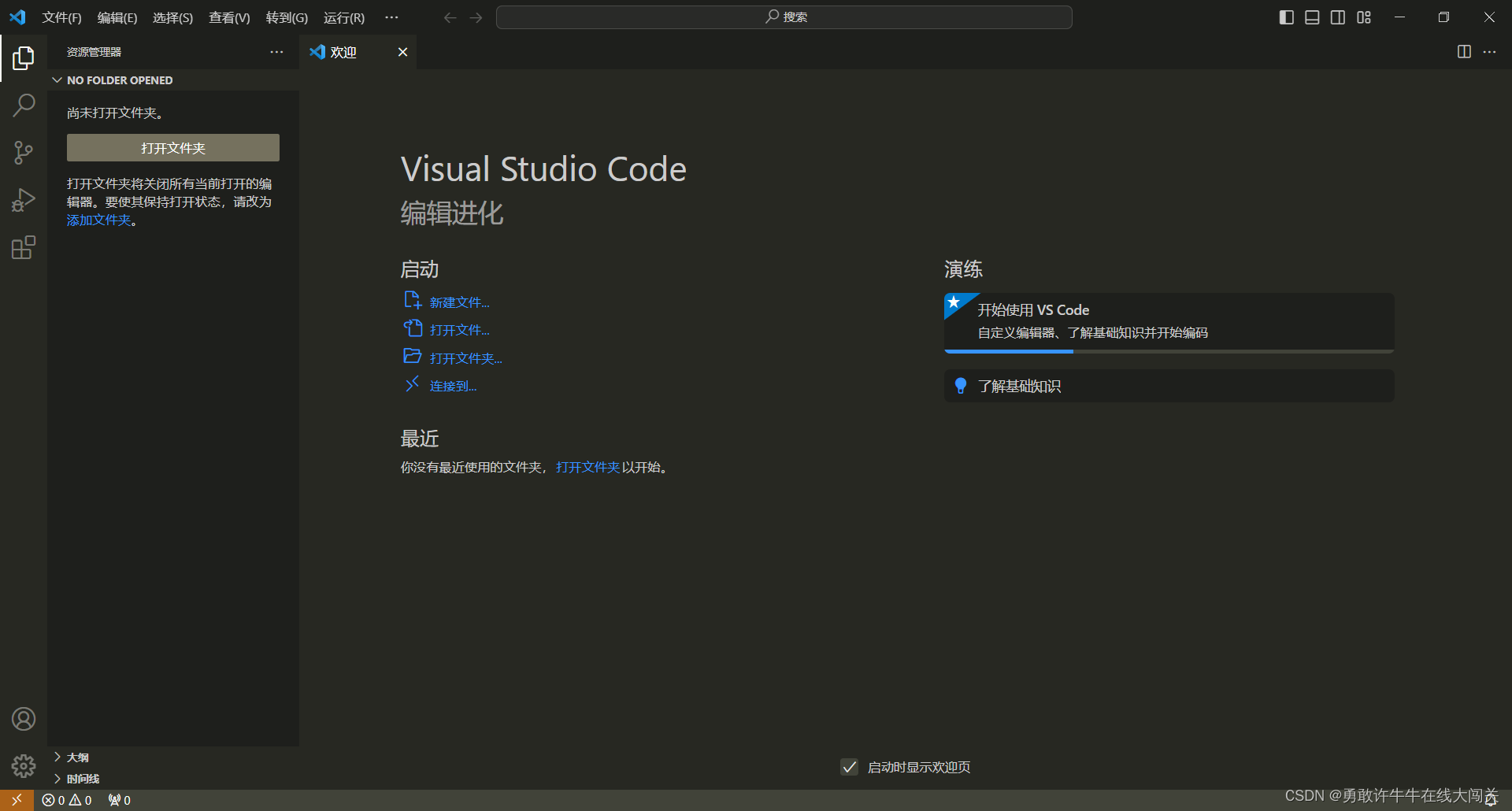Click the notification bell in the status bar
1512x811 pixels.
[1491, 800]
